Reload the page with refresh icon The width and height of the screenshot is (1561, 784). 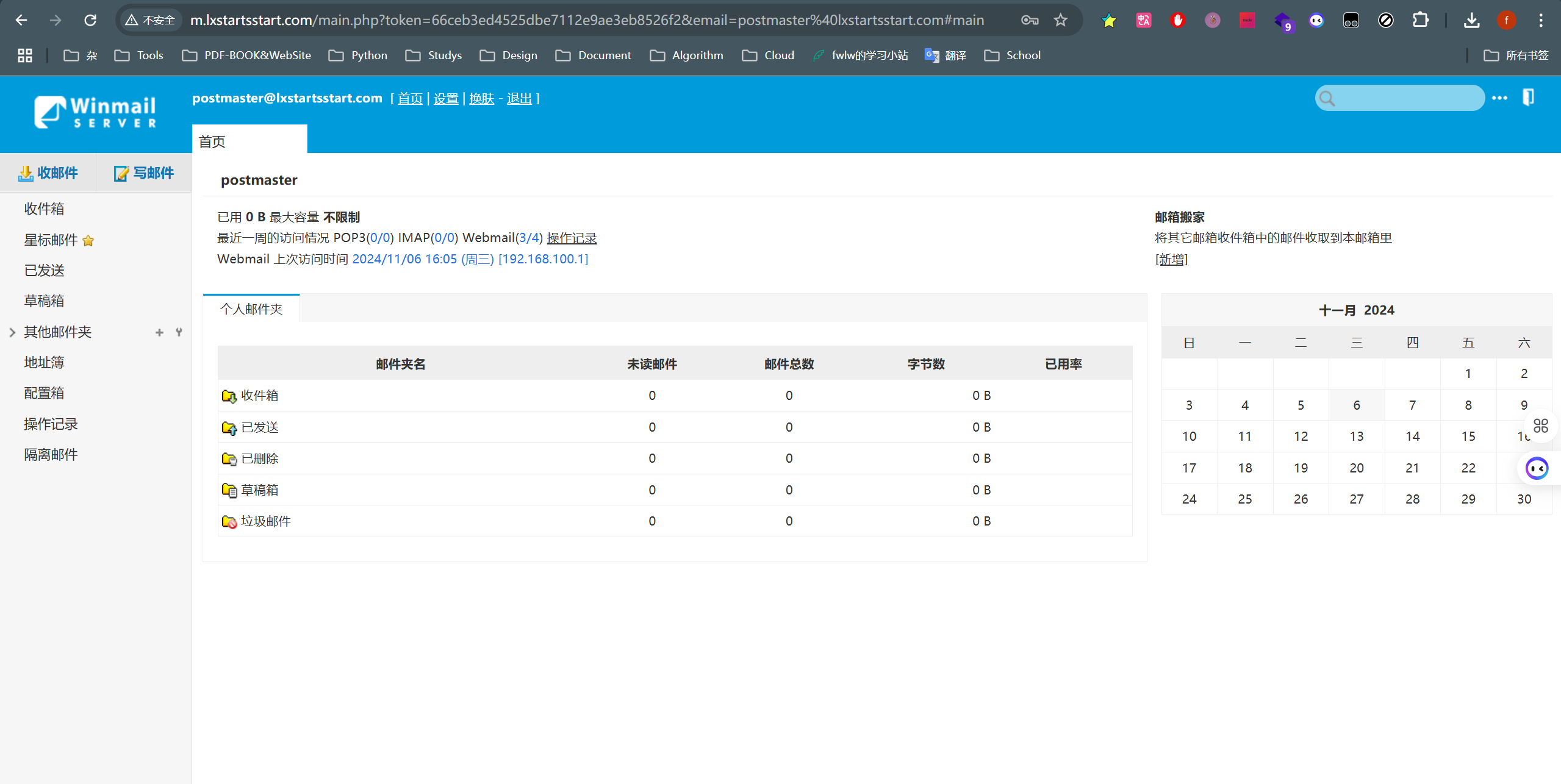90,20
